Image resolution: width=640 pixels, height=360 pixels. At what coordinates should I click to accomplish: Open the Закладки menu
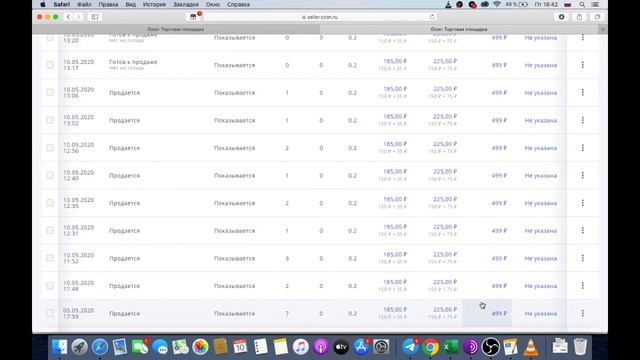pos(186,4)
